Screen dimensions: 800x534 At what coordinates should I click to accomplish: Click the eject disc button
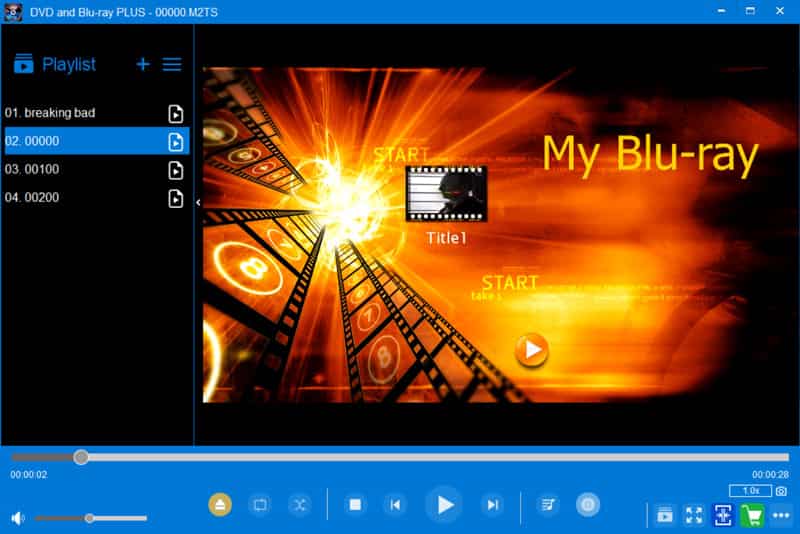pos(221,505)
